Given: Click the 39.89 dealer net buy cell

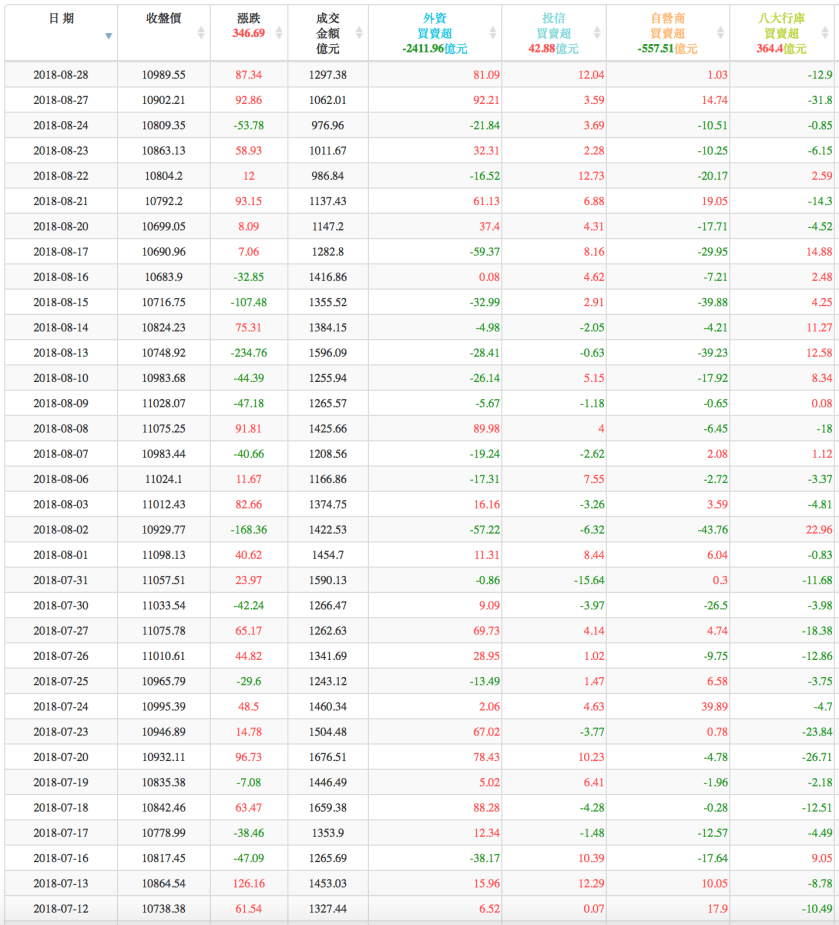Looking at the screenshot, I should click(x=713, y=707).
